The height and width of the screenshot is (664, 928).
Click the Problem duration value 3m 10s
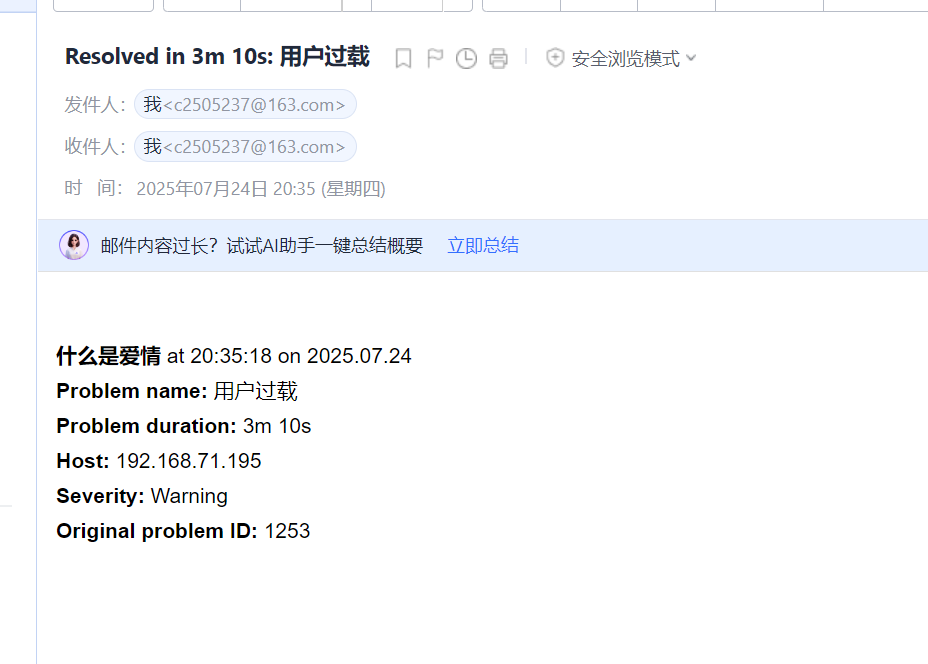click(277, 426)
